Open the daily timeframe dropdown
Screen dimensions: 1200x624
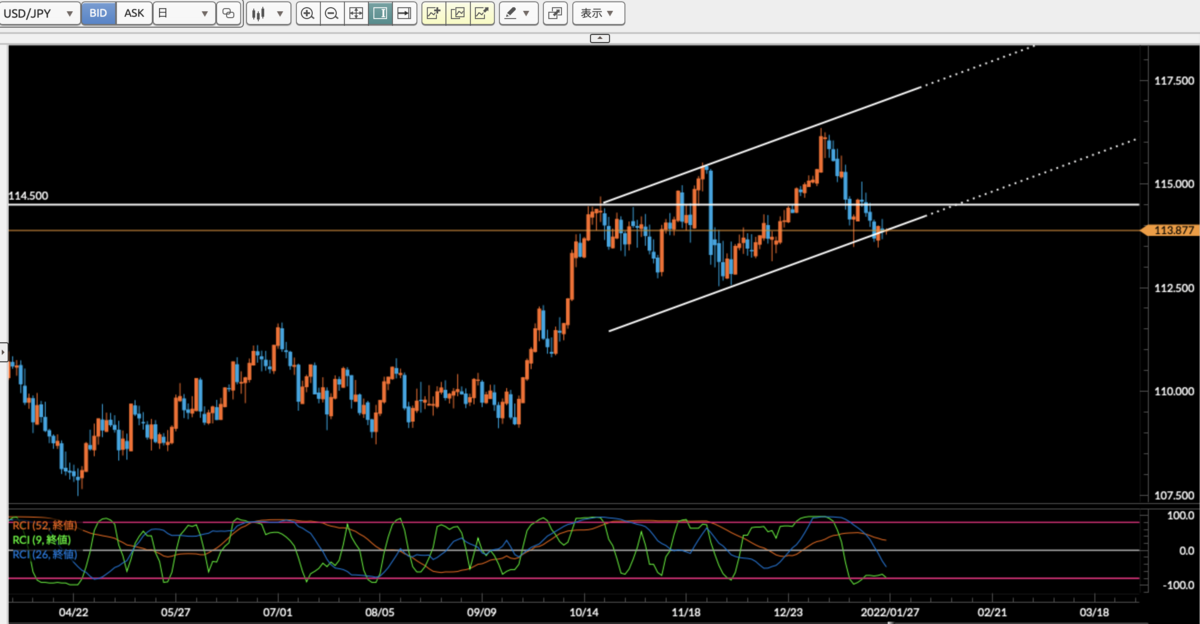tap(184, 13)
